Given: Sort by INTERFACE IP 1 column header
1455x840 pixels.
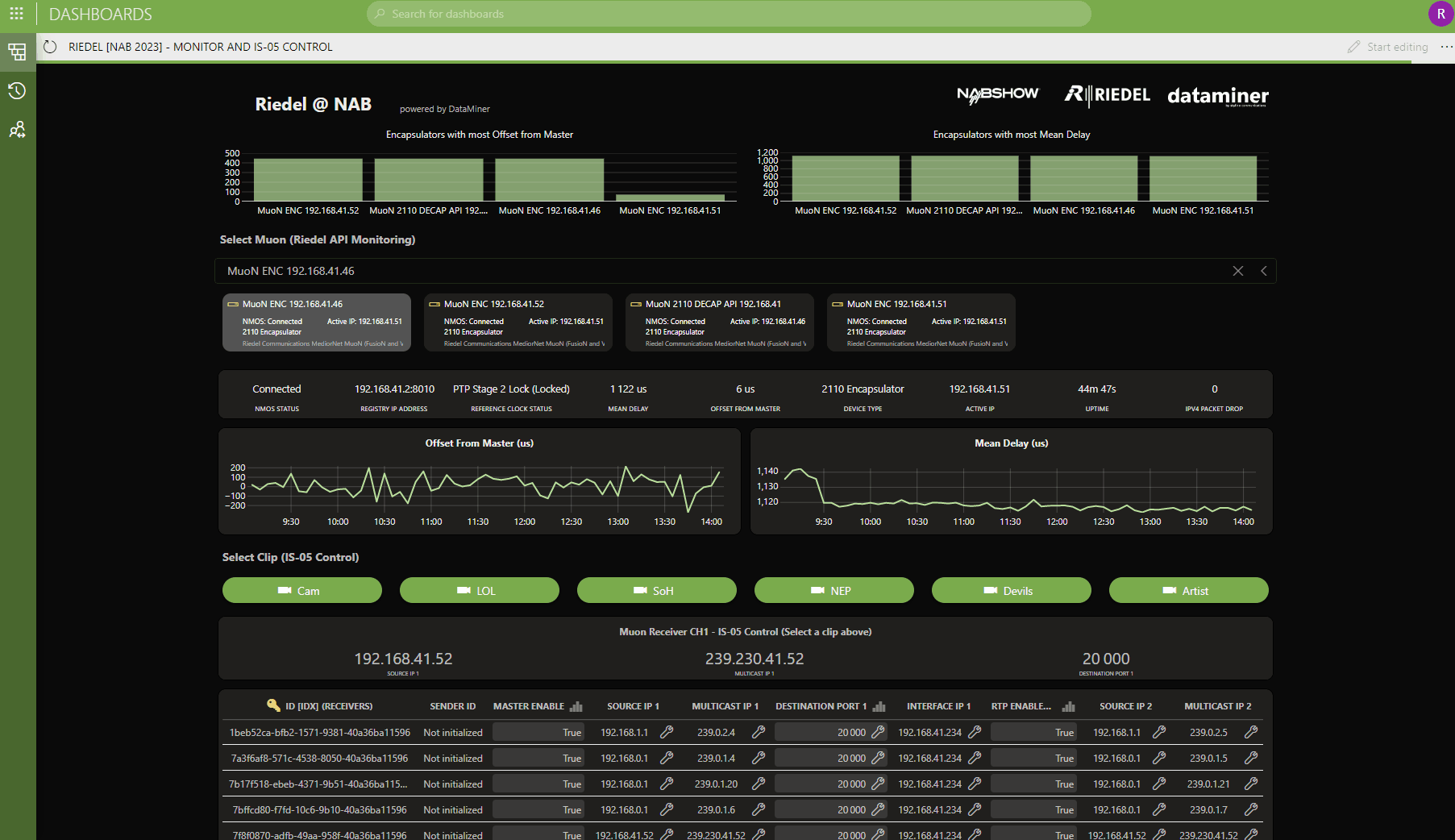Looking at the screenshot, I should (938, 706).
